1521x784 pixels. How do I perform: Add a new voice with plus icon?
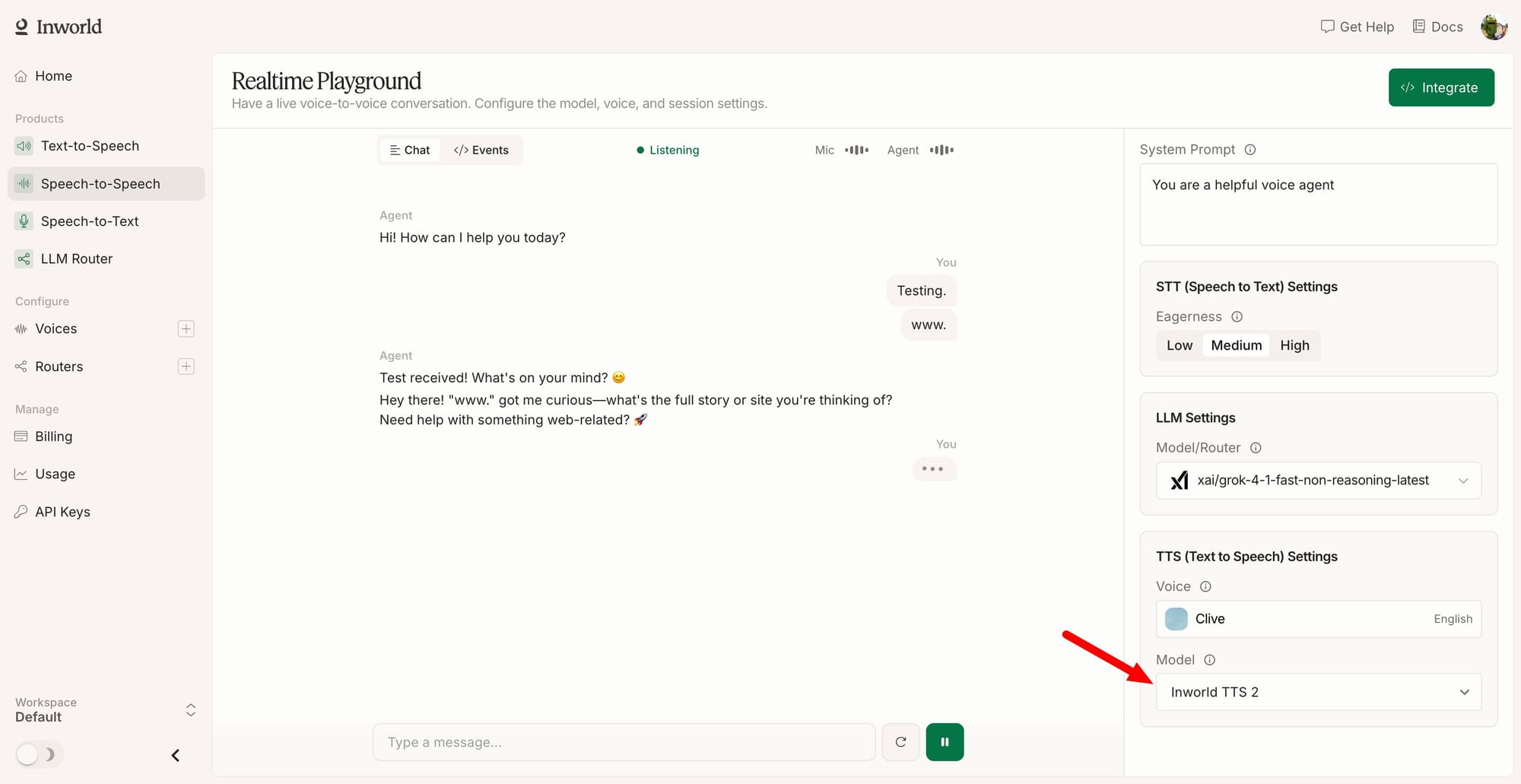(x=186, y=329)
